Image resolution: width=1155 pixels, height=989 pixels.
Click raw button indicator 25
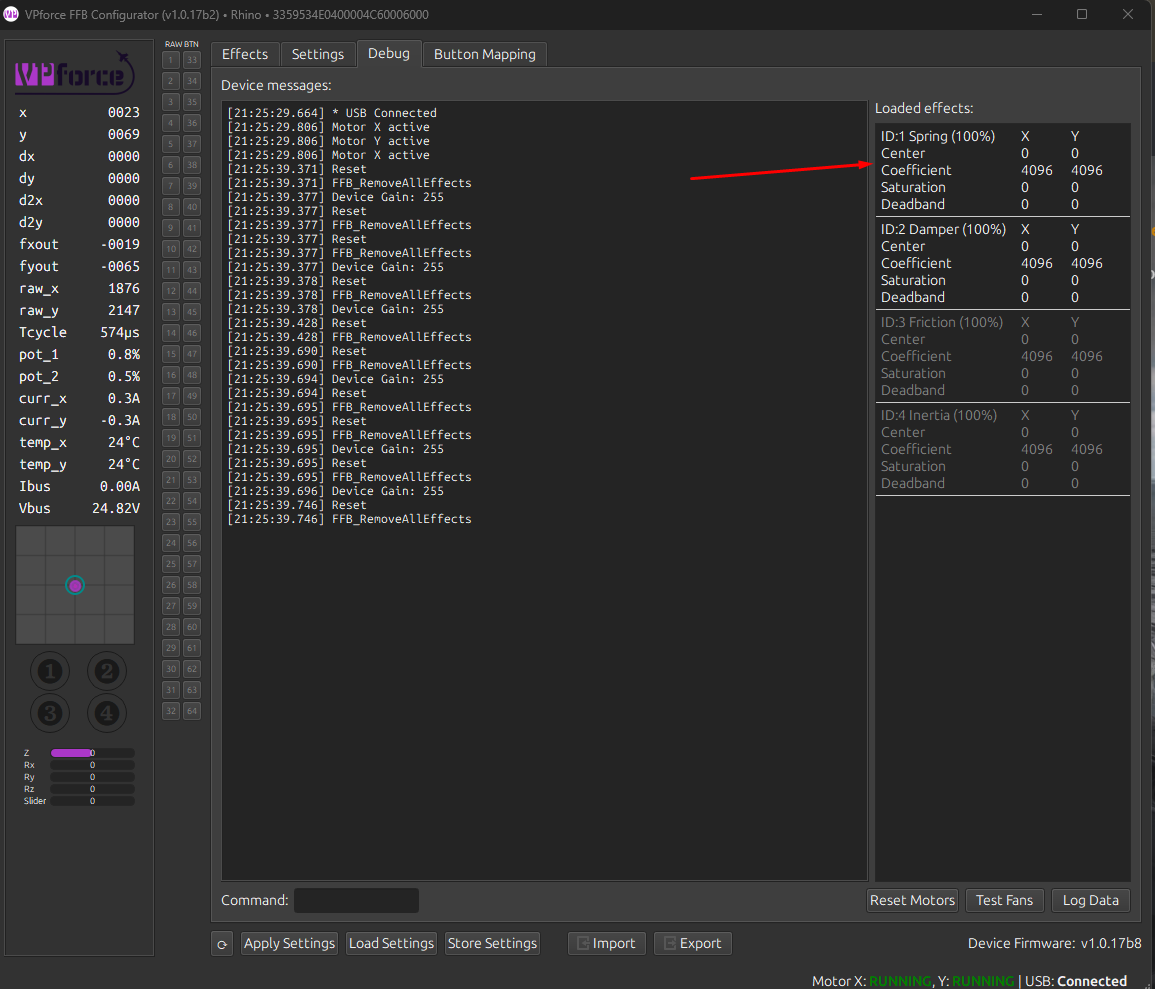click(x=171, y=563)
